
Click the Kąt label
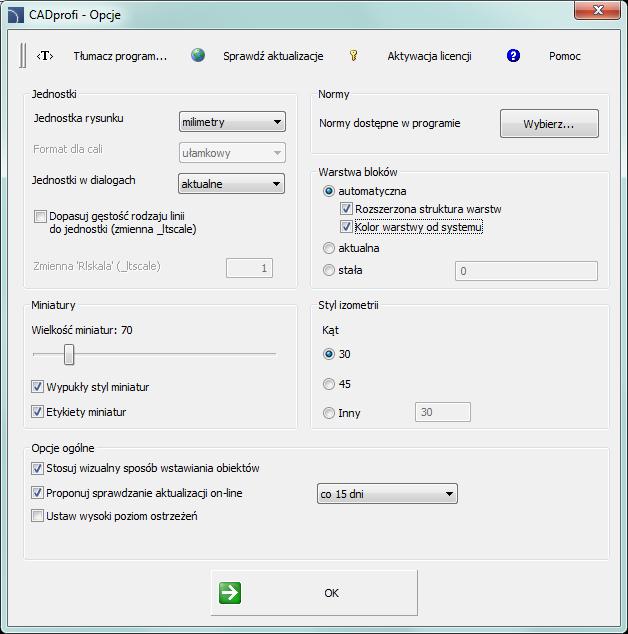click(x=330, y=330)
